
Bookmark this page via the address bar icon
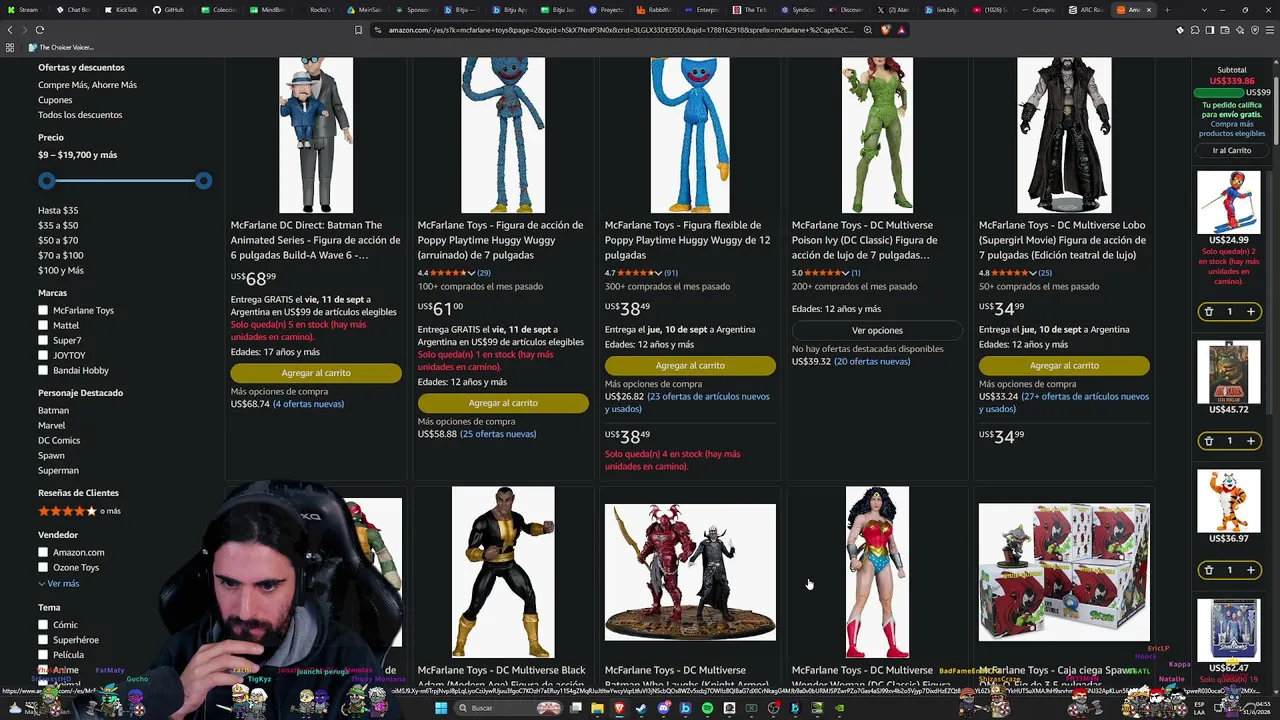(x=358, y=30)
